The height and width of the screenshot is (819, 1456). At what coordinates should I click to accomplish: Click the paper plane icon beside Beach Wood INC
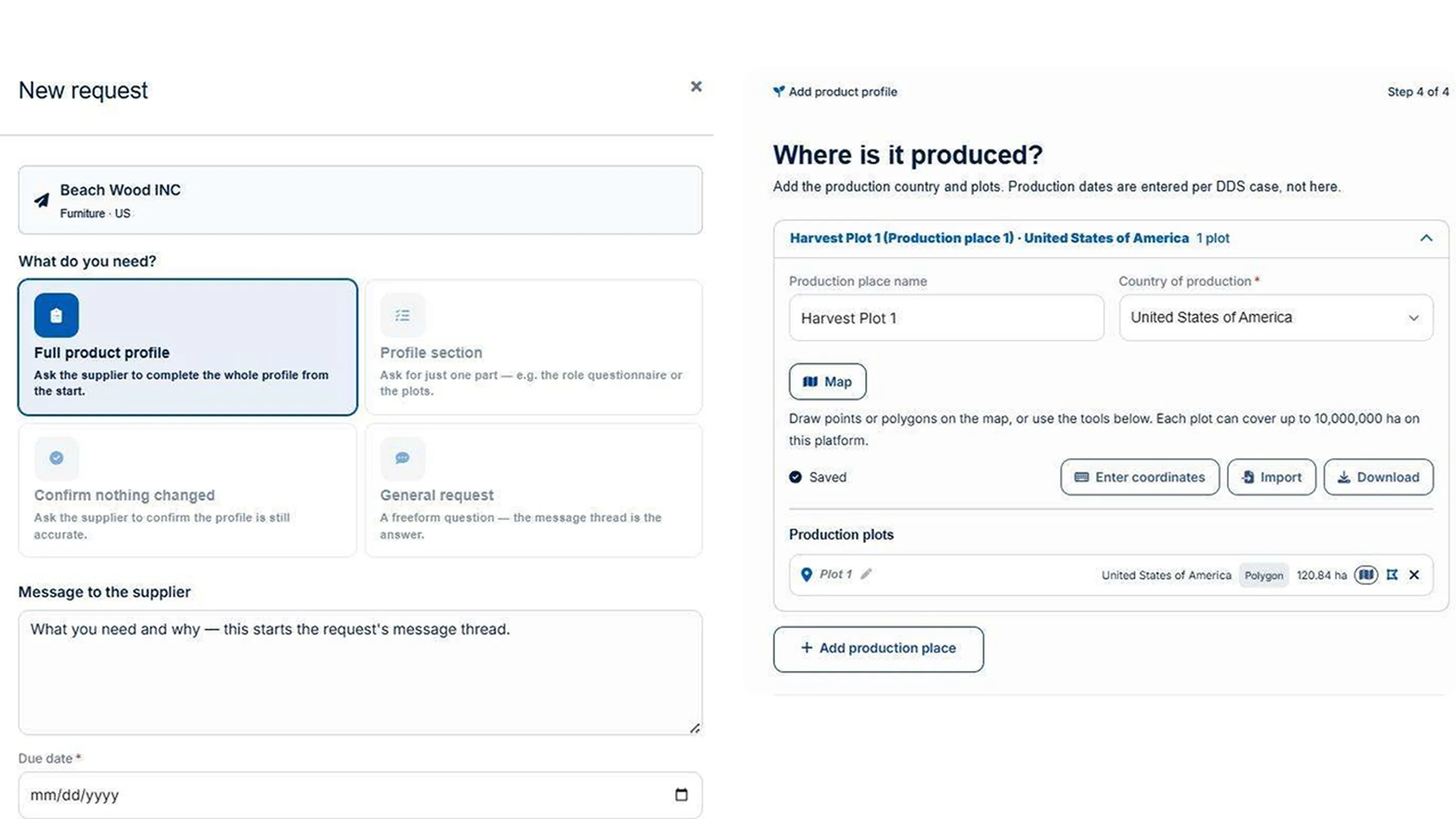click(42, 200)
